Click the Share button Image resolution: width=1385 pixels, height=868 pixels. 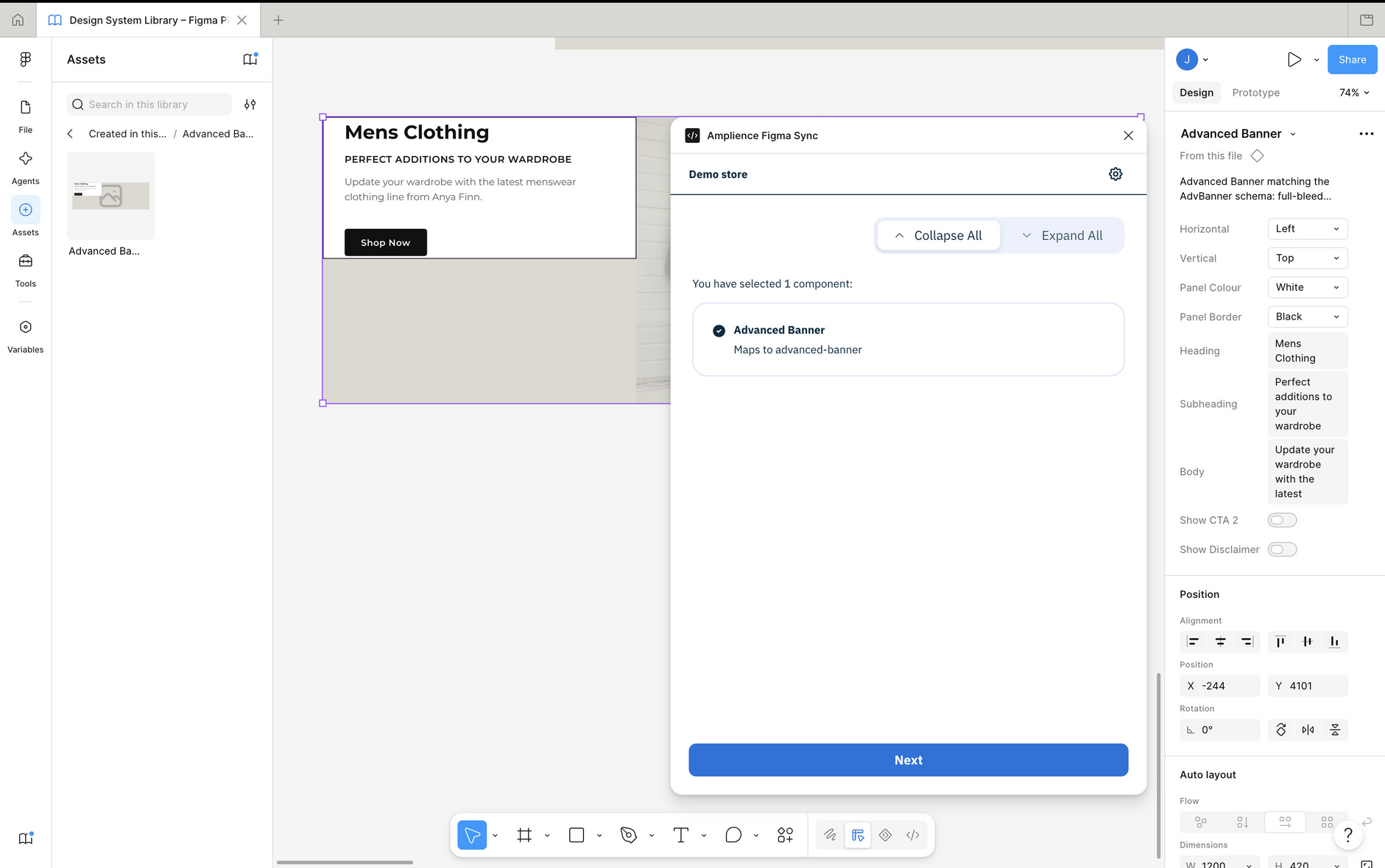(1352, 60)
